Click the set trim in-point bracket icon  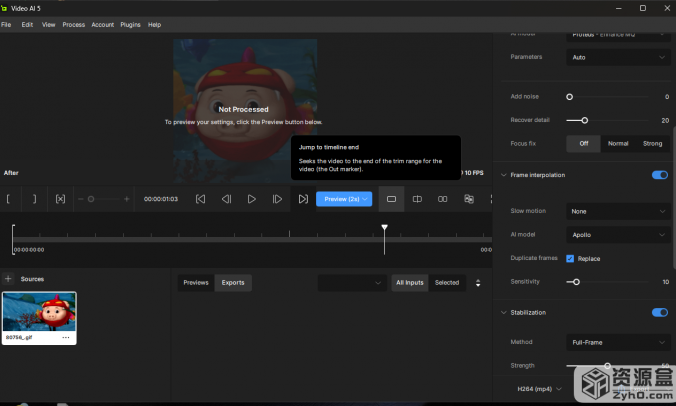click(x=9, y=199)
